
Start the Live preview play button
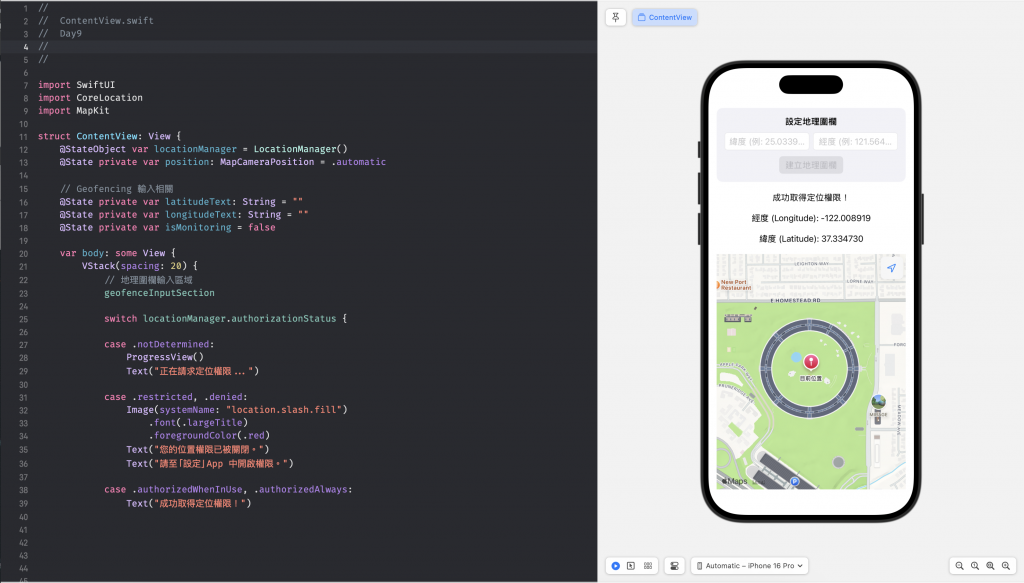(x=615, y=566)
